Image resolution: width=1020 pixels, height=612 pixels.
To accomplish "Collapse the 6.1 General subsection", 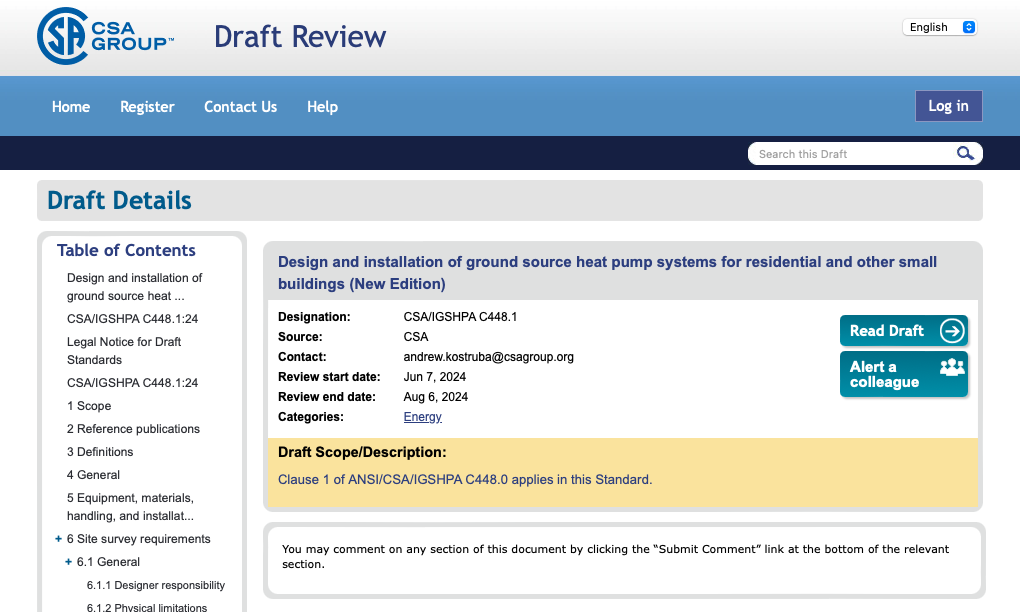I will (68, 562).
